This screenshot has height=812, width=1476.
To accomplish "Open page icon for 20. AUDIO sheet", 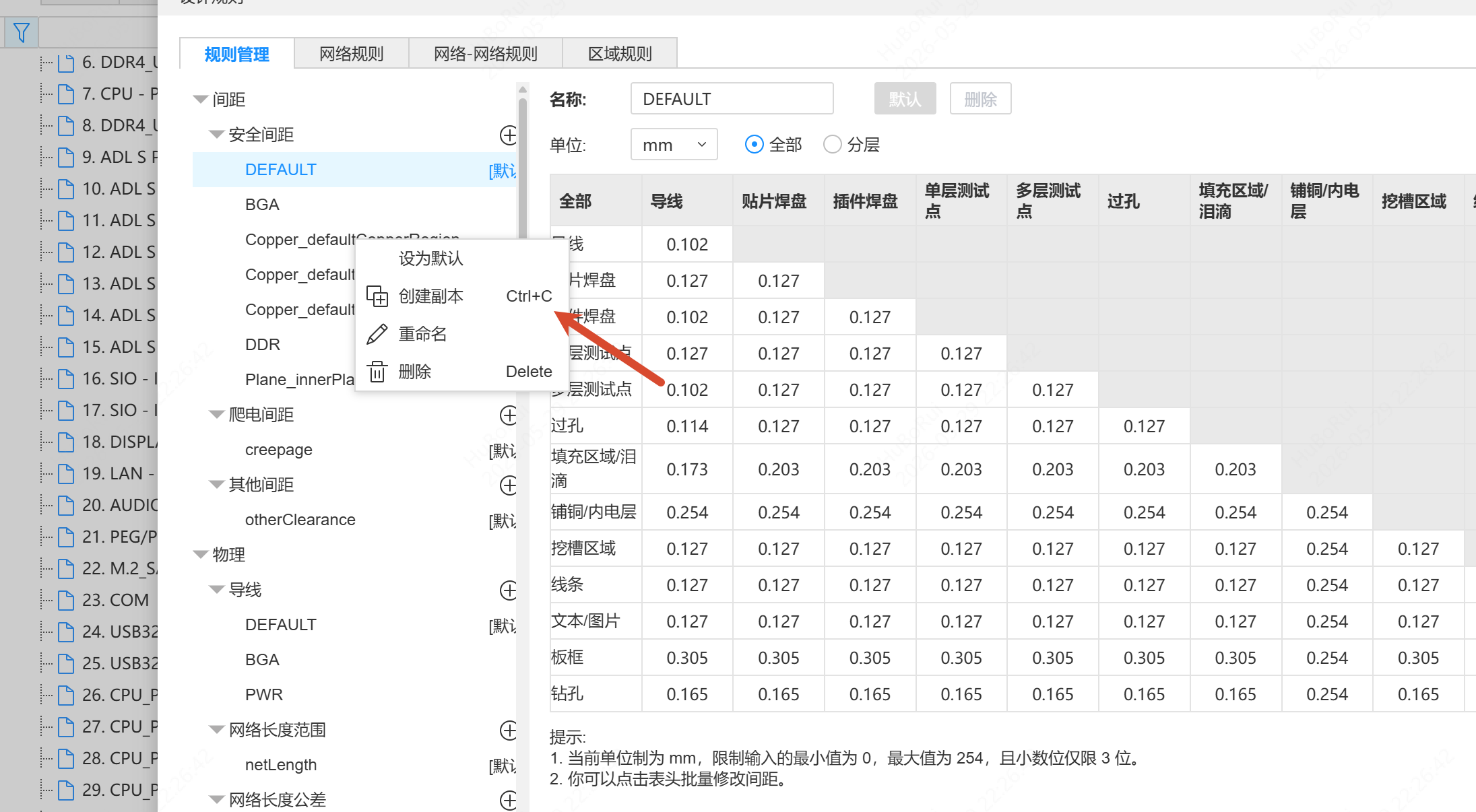I will click(66, 505).
